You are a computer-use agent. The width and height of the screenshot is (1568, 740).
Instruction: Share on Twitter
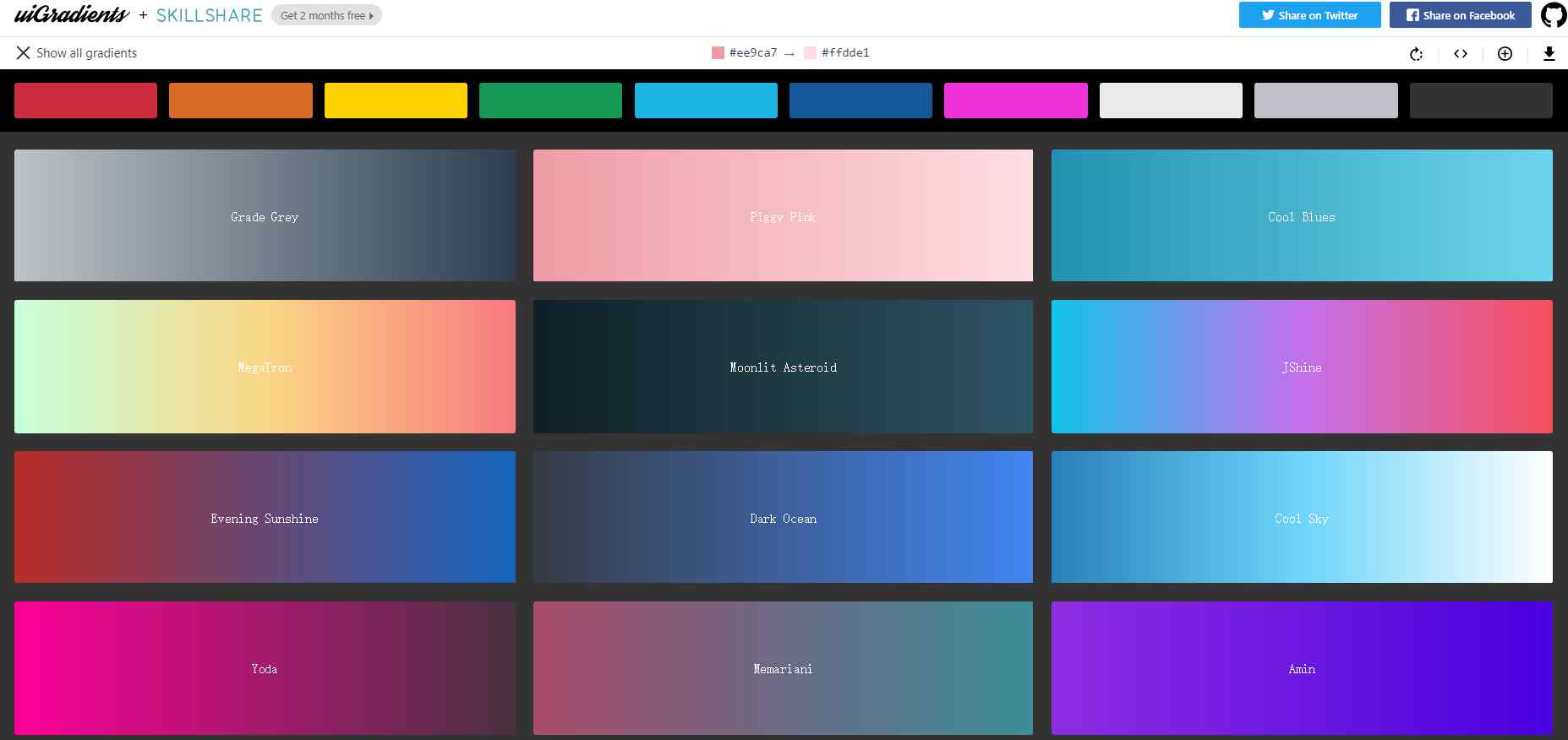(x=1309, y=15)
